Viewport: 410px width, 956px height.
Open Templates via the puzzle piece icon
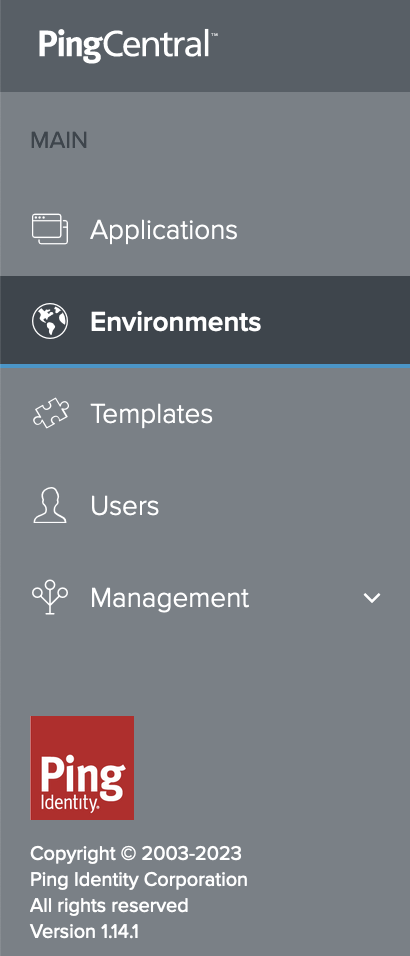tap(50, 413)
